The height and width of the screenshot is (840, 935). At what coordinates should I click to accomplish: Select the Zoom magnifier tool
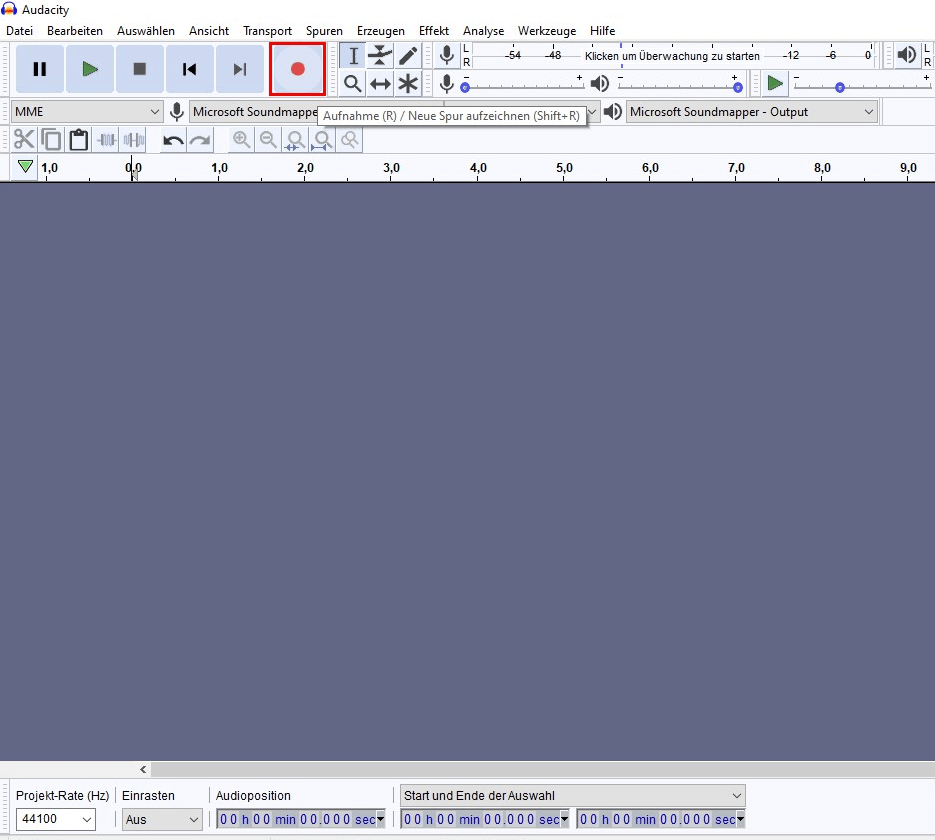coord(352,84)
